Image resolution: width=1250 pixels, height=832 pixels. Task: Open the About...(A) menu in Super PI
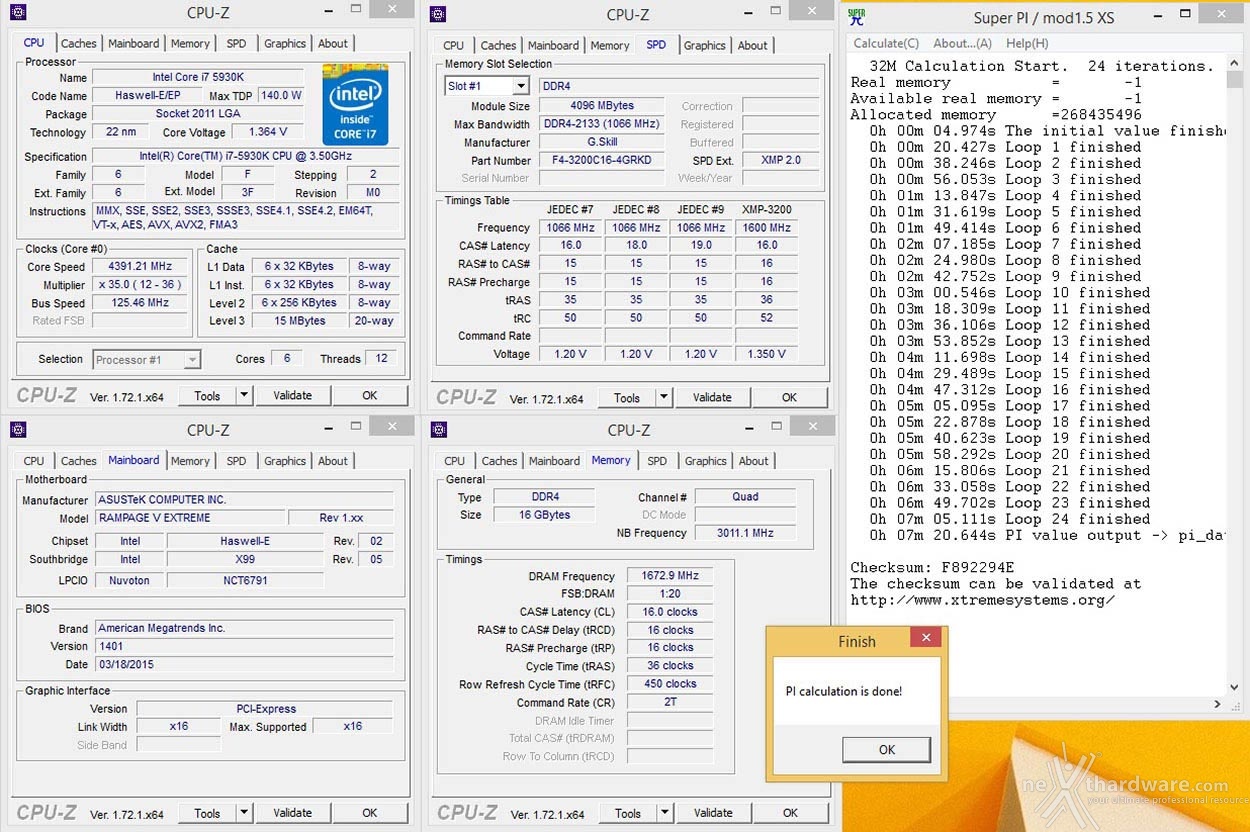pyautogui.click(x=962, y=43)
